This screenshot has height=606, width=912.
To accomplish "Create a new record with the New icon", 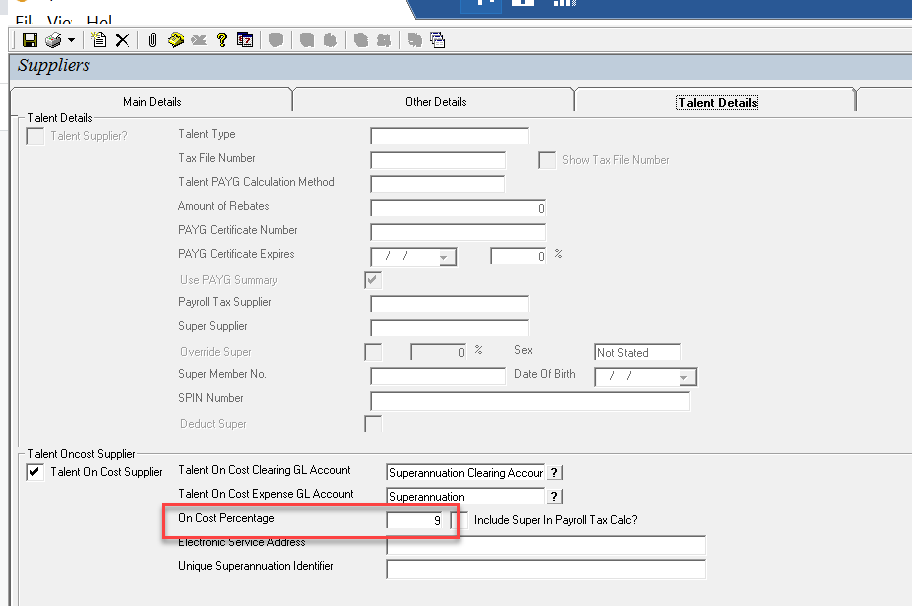I will coord(99,40).
